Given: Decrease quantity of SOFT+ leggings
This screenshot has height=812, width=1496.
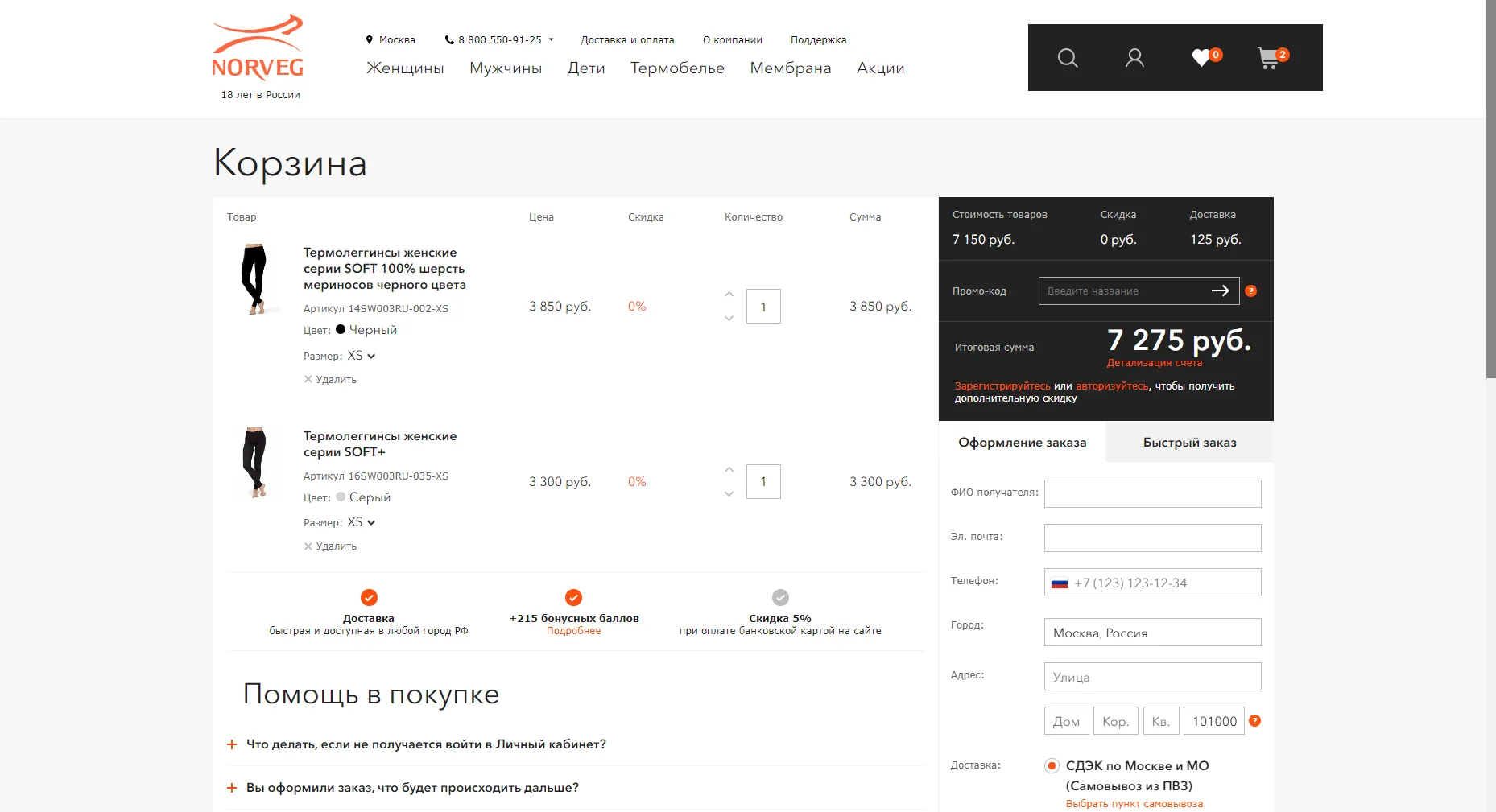Looking at the screenshot, I should point(729,494).
